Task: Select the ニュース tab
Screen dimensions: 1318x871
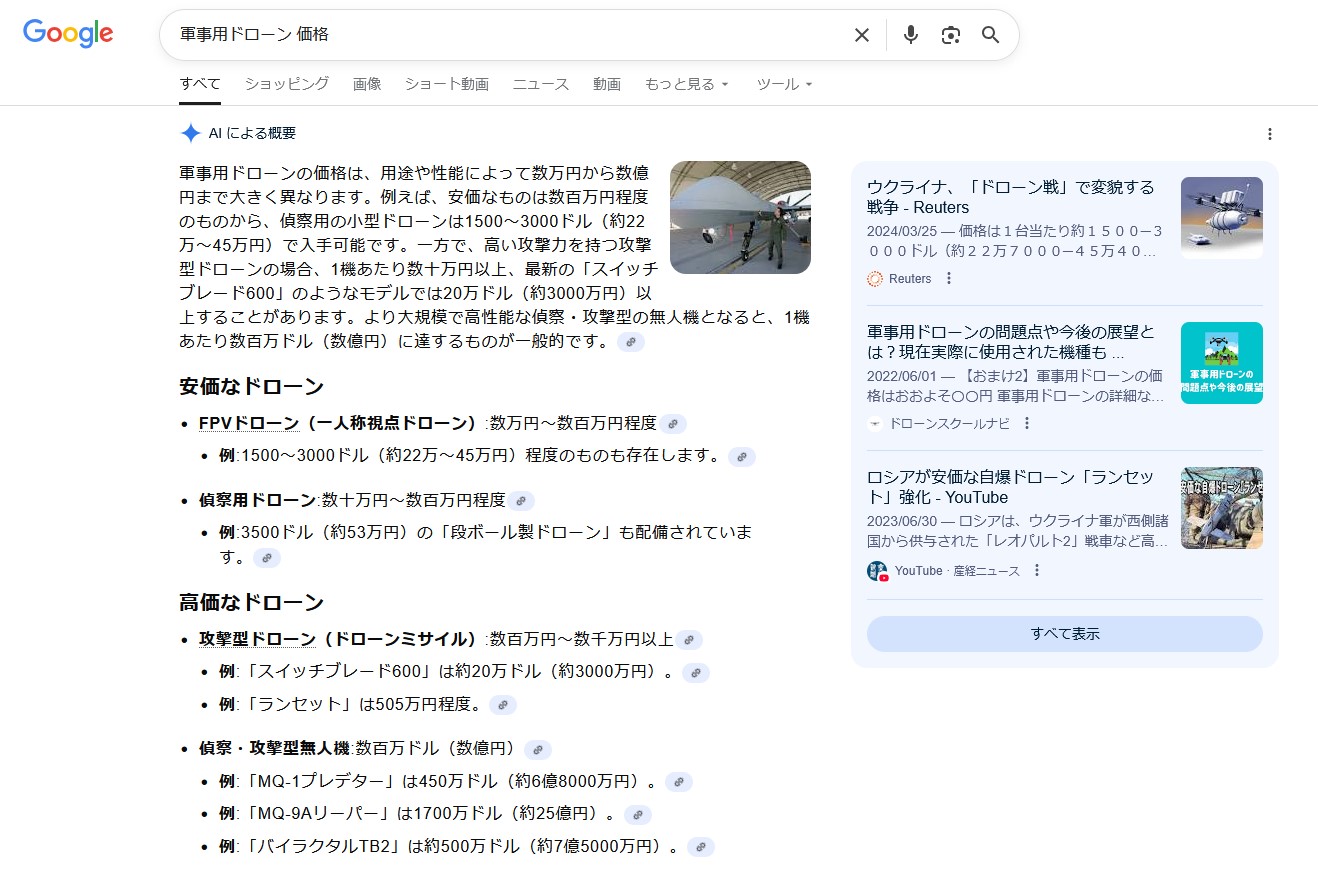Action: click(540, 84)
